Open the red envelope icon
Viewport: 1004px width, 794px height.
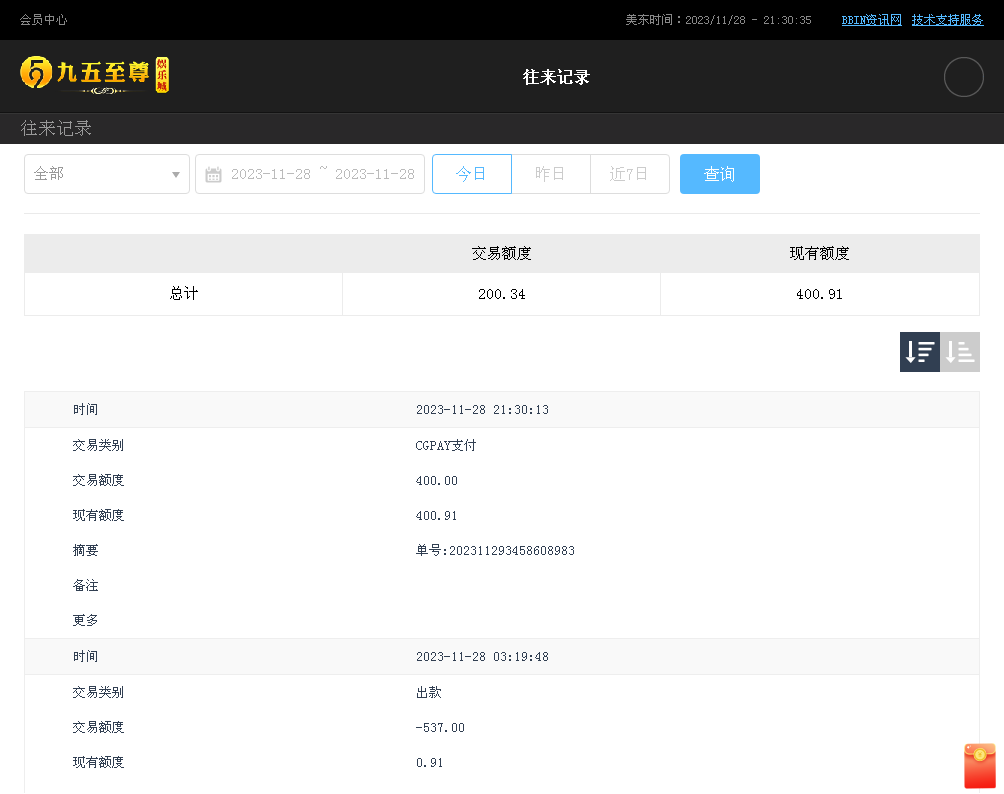[979, 766]
